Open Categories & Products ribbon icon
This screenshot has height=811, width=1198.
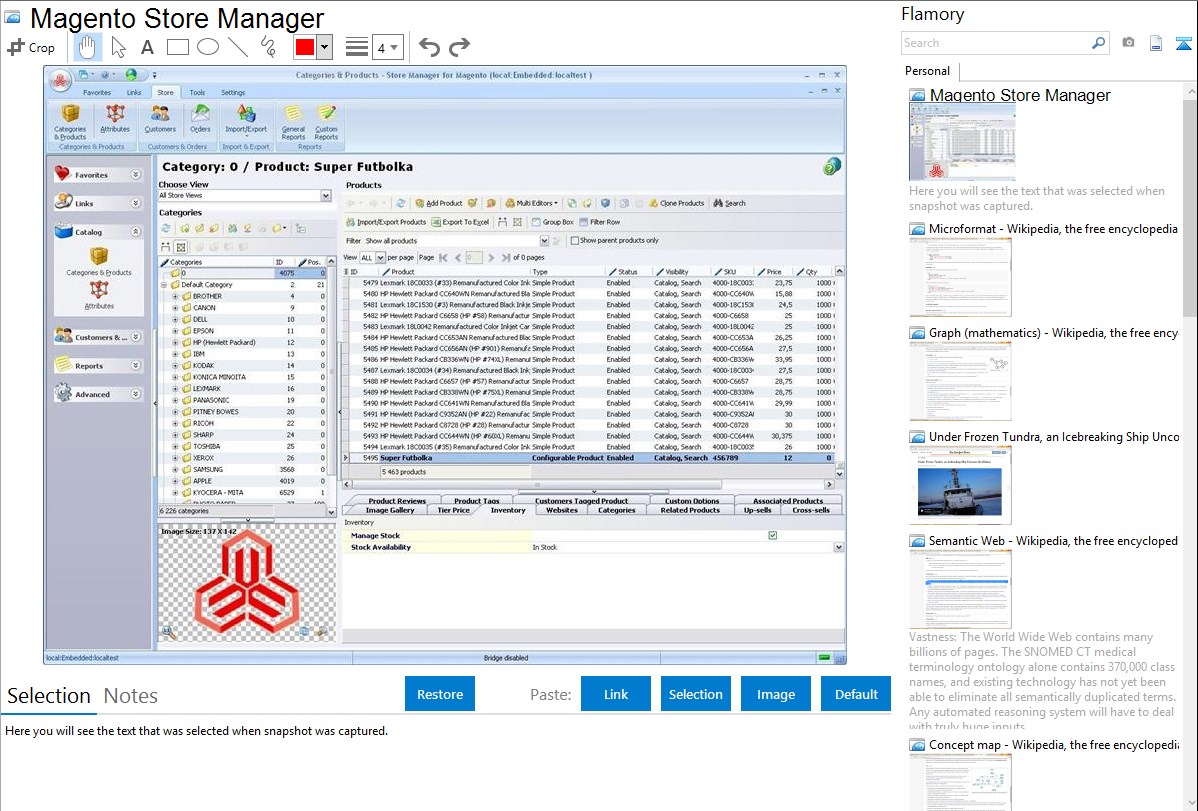(x=70, y=122)
